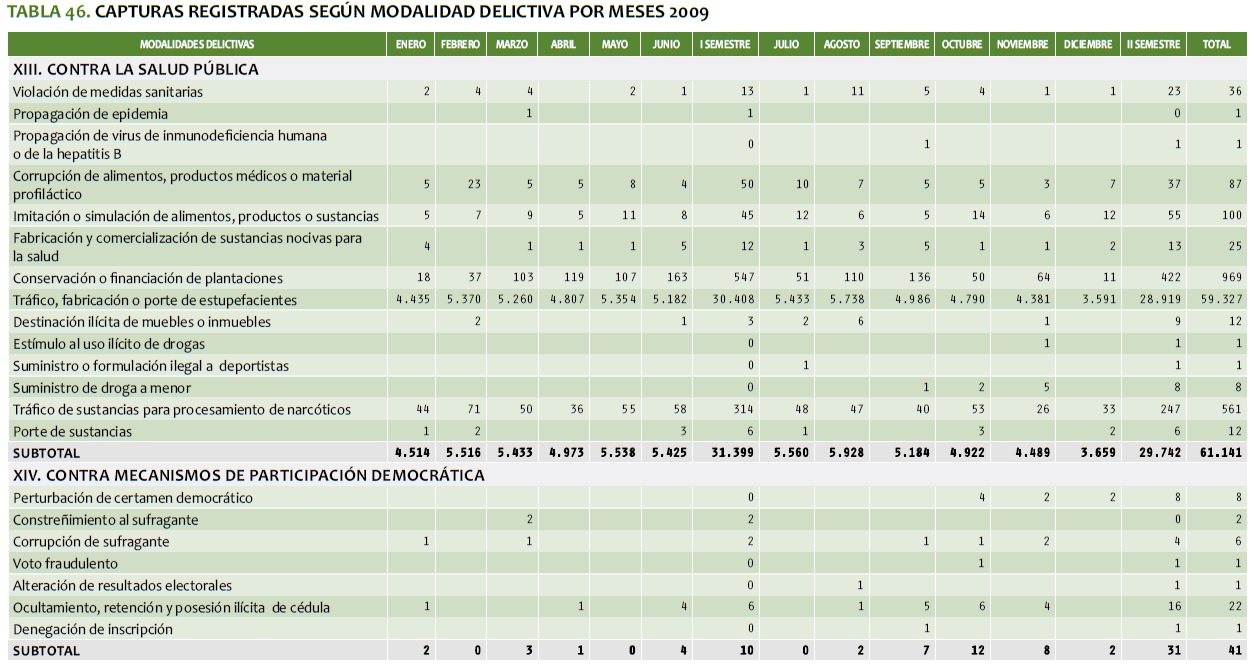Click total '22' for Ocultamiento de cédula

1235,608
